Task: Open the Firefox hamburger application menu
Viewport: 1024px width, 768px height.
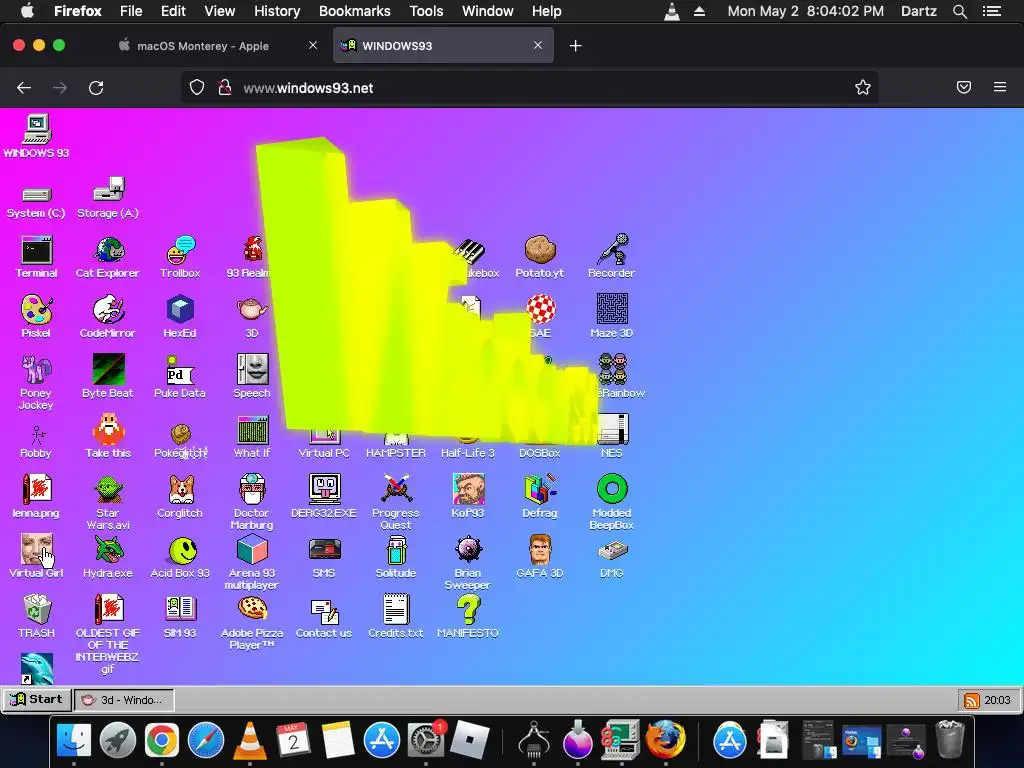Action: 1000,88
